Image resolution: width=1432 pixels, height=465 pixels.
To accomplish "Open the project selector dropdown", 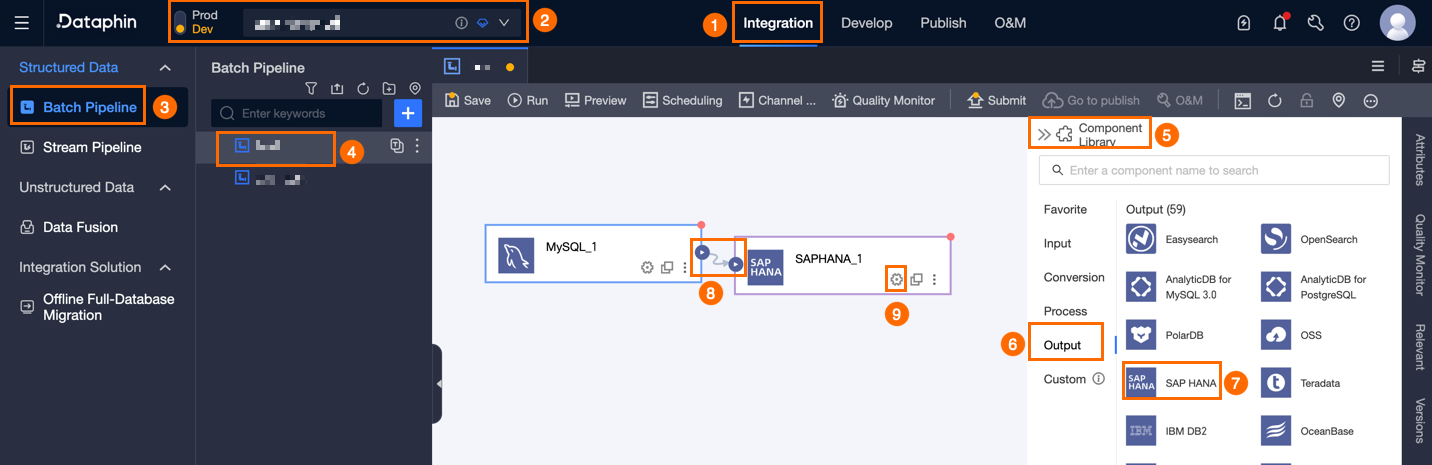I will click(504, 23).
